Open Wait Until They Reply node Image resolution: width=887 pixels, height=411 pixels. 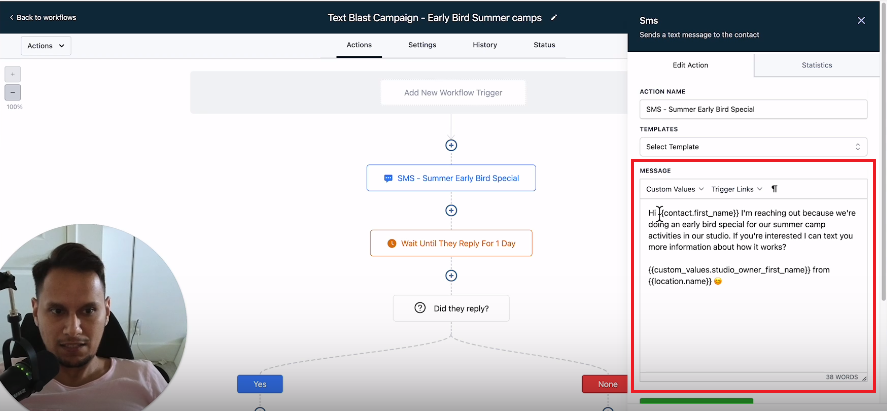click(451, 243)
